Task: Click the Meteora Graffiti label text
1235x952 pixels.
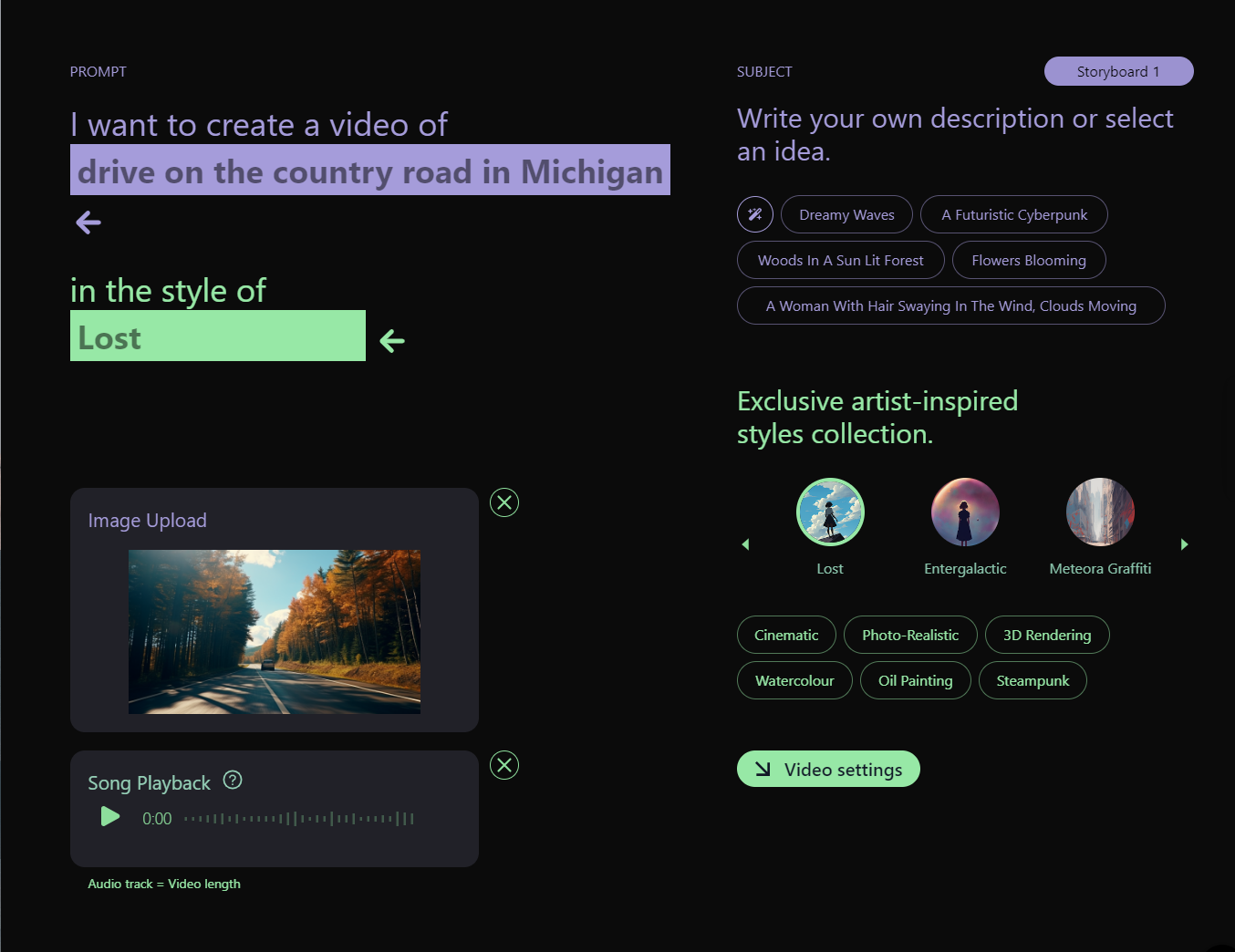Action: [x=1100, y=568]
